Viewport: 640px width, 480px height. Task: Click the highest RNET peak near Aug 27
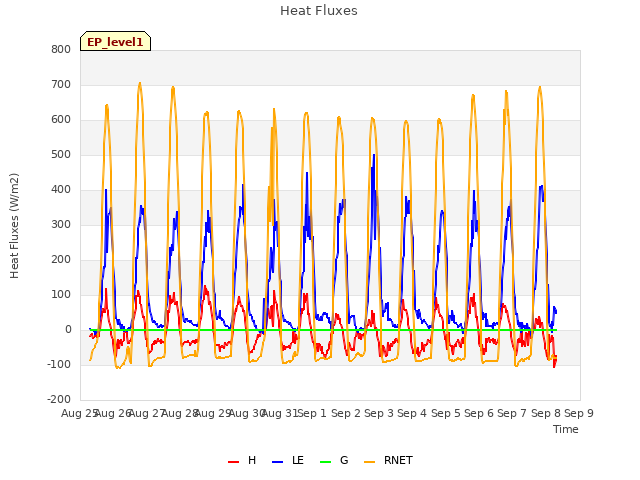[x=140, y=83]
